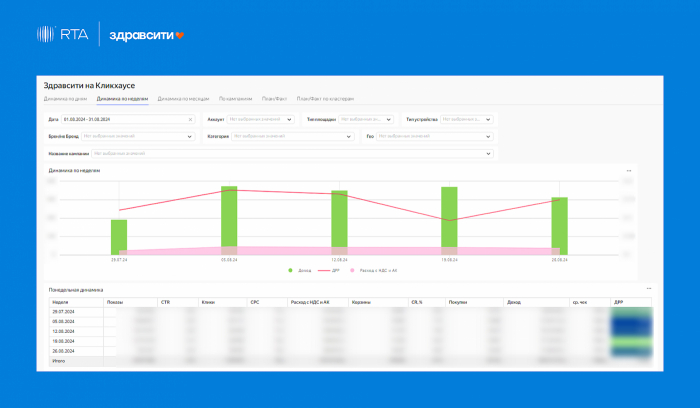Viewport: 700px width, 408px height.
Task: Click the RTA logo
Action: pyautogui.click(x=62, y=34)
